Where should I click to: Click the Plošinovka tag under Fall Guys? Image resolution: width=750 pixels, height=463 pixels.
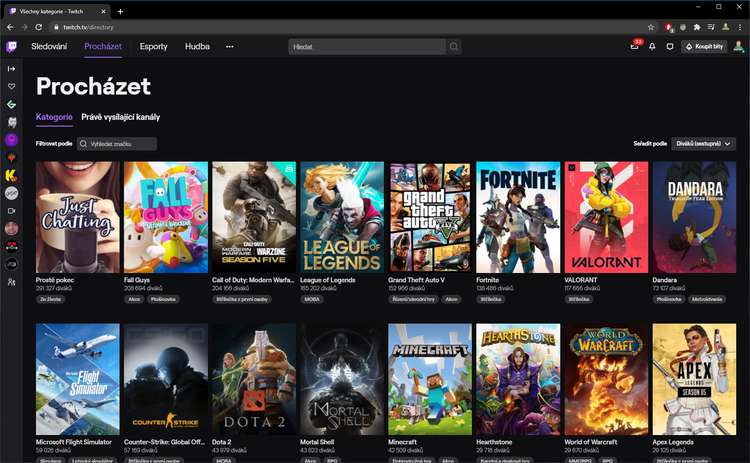[x=164, y=299]
